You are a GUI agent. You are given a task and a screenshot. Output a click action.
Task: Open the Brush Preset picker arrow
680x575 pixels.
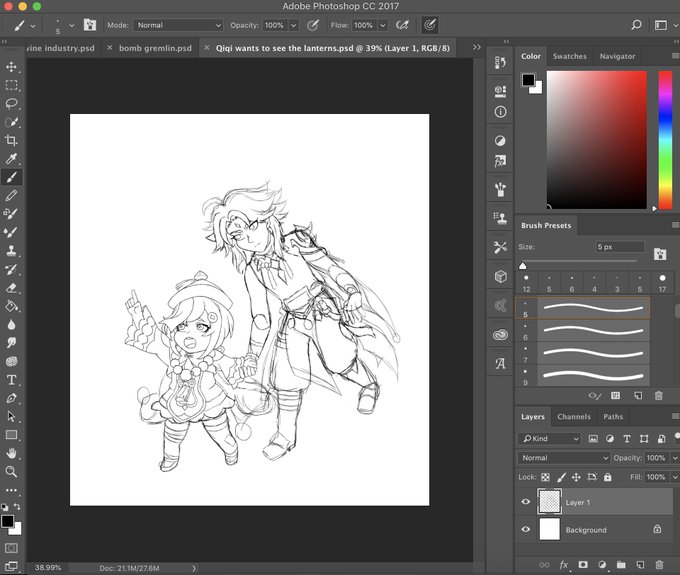coord(72,25)
